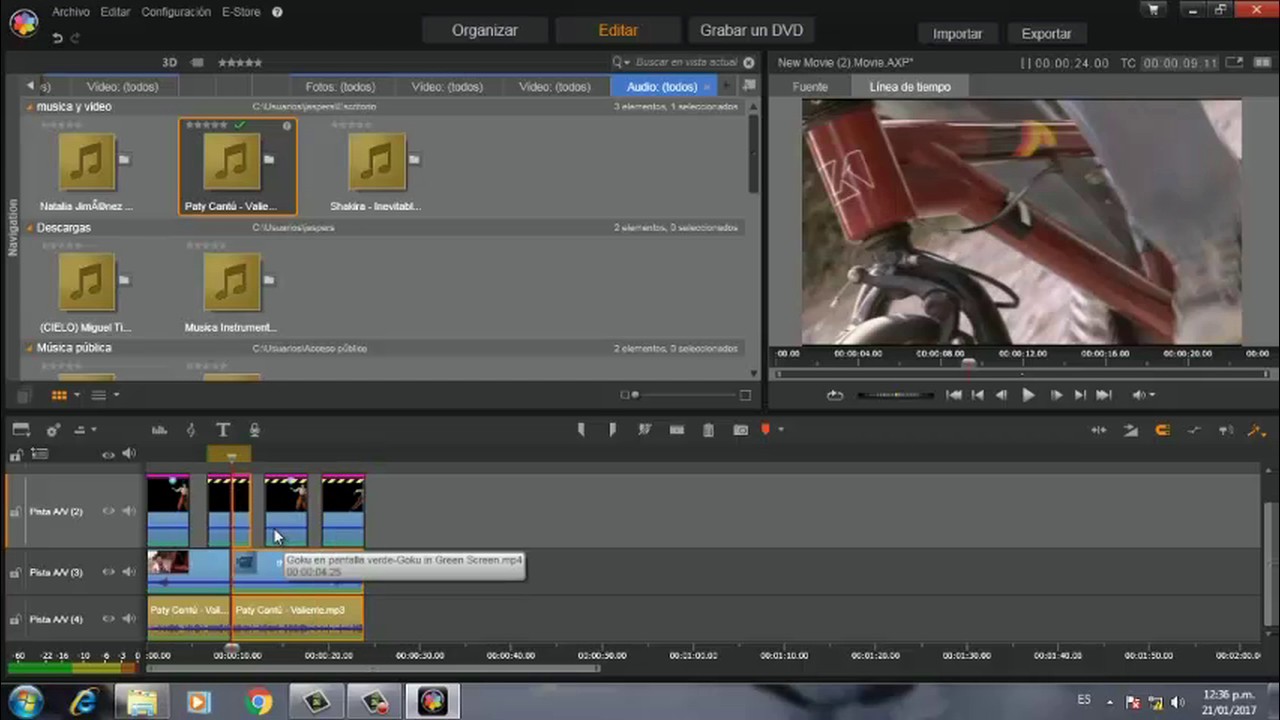The image size is (1280, 720).
Task: Open the storyboard view icon on timeline toolbar
Action: (21, 430)
